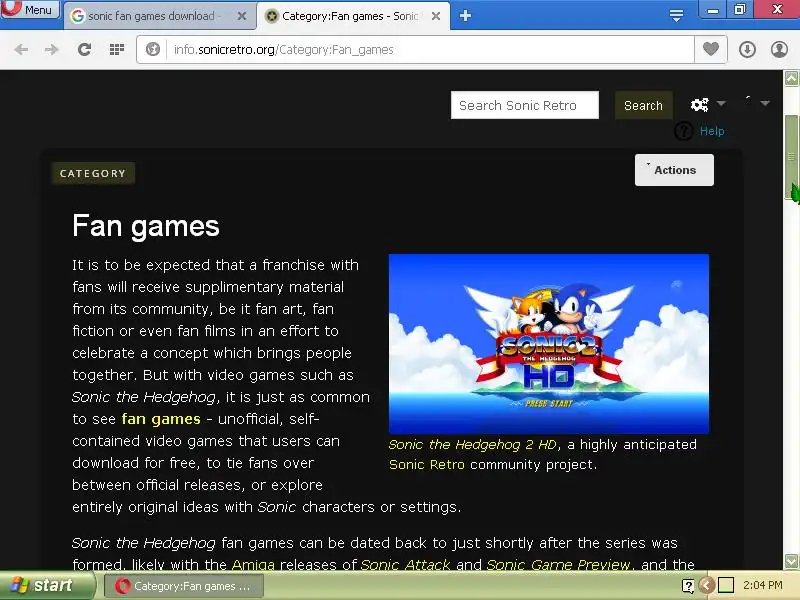Click the scrollbar up arrow
800x600 pixels.
tap(791, 79)
